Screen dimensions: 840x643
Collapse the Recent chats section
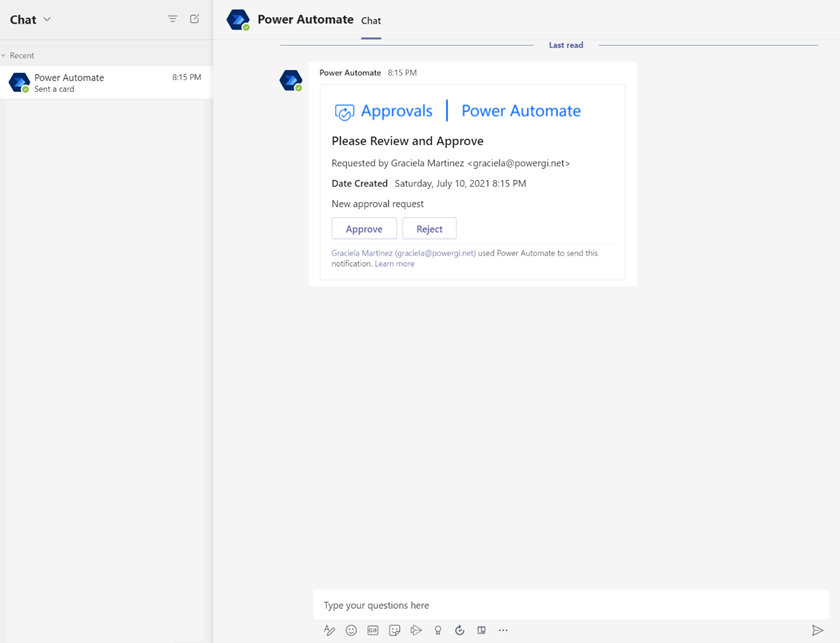coord(4,56)
